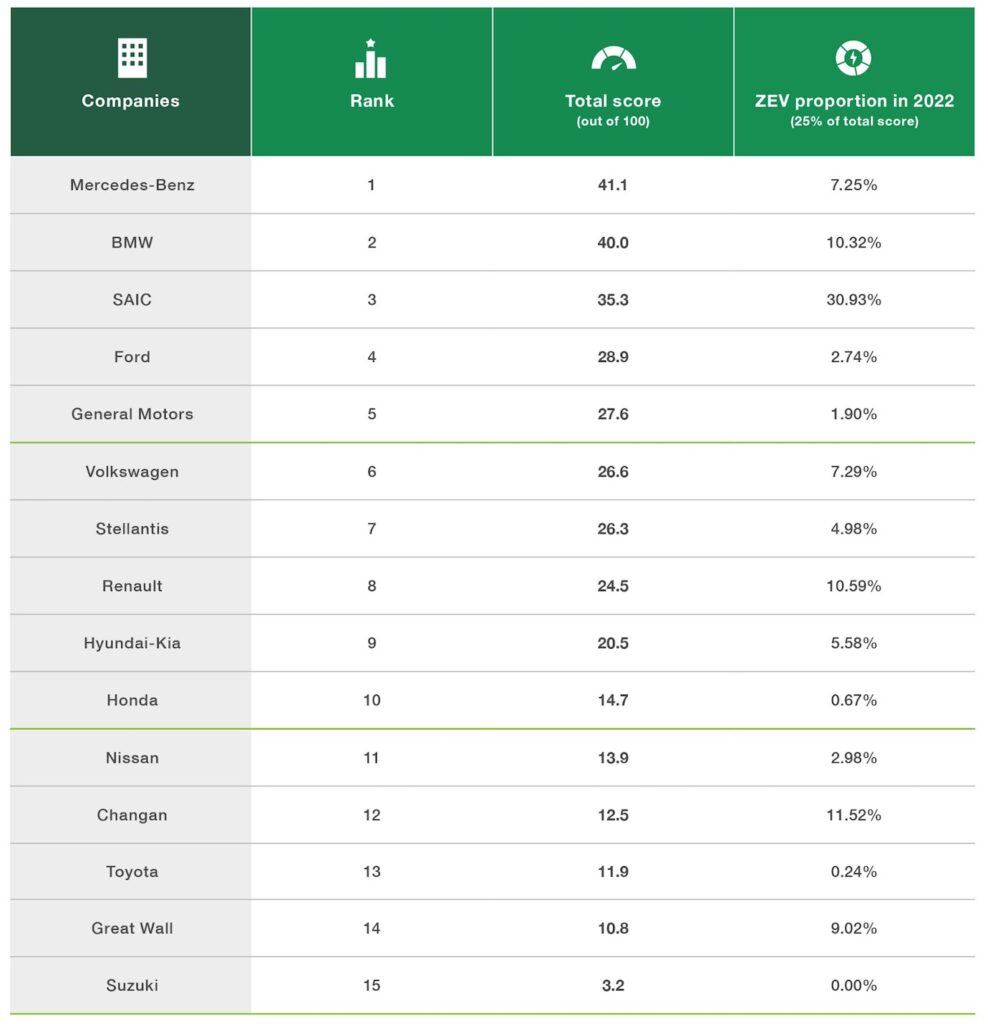
Task: Click Renault's total score 24.5
Action: 613,586
